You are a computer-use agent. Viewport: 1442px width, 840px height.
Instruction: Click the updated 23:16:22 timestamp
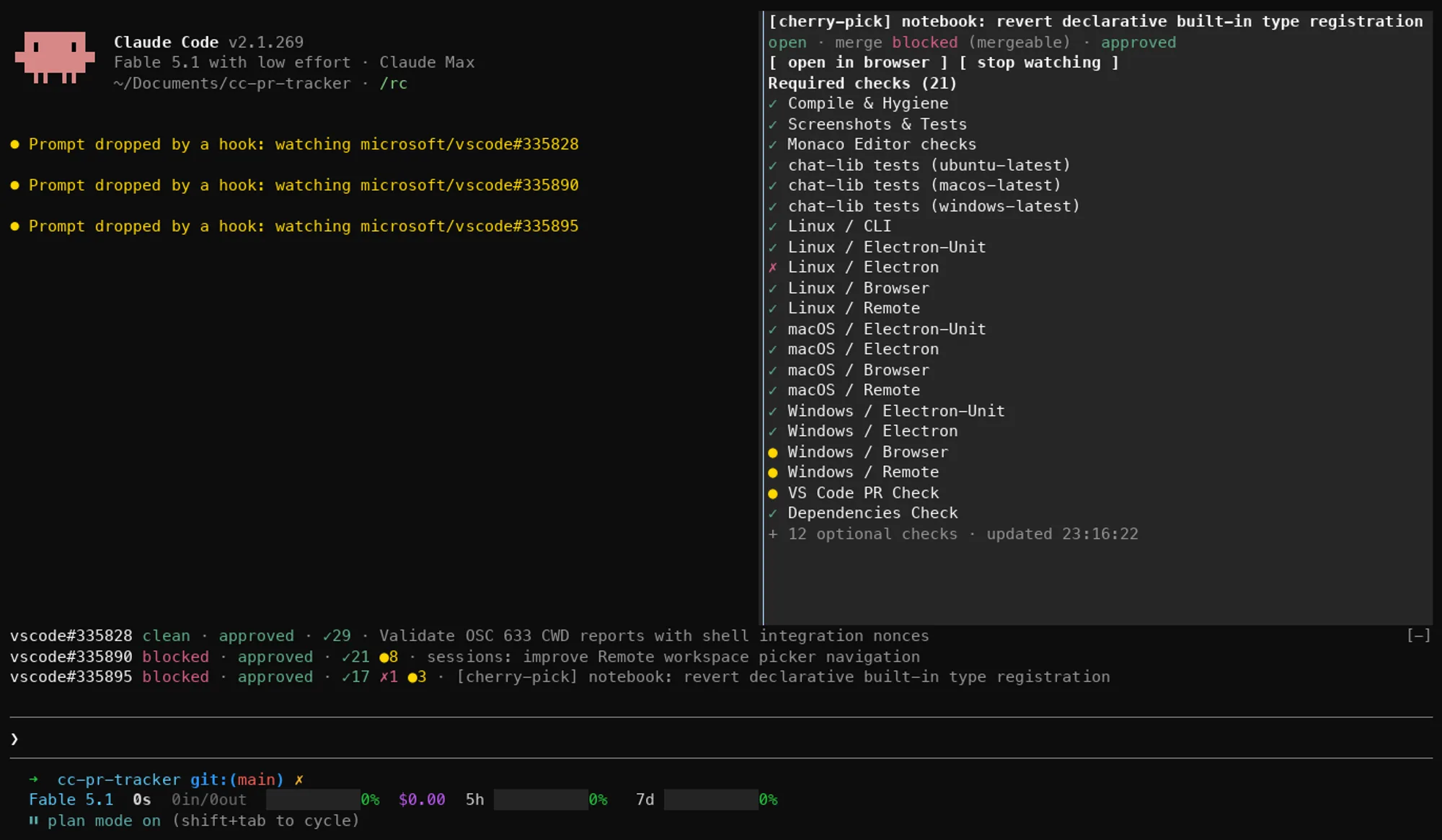point(1063,534)
